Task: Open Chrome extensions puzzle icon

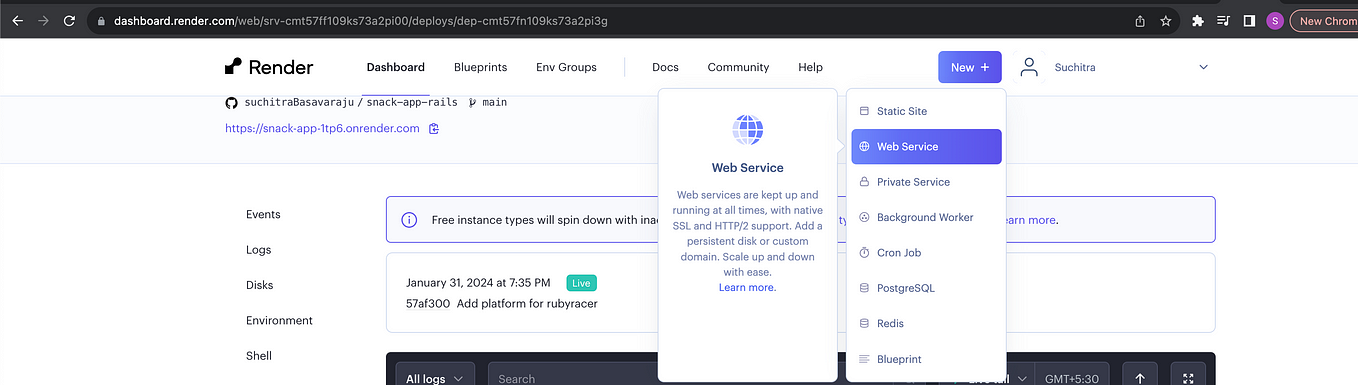Action: [1198, 20]
